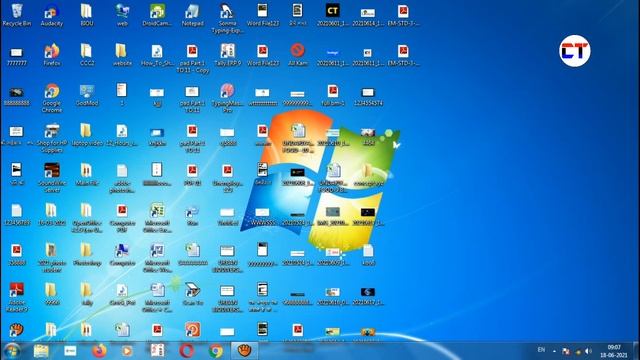Click the 16-03-2021 folder
The height and width of the screenshot is (360, 640).
pos(52,215)
